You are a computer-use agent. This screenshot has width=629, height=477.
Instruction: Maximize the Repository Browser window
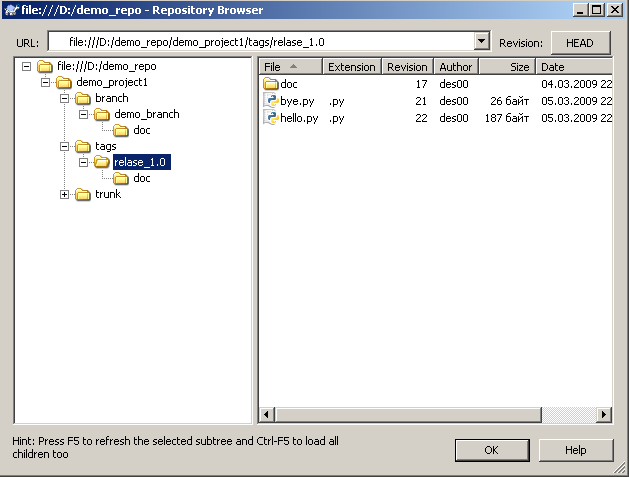click(597, 10)
